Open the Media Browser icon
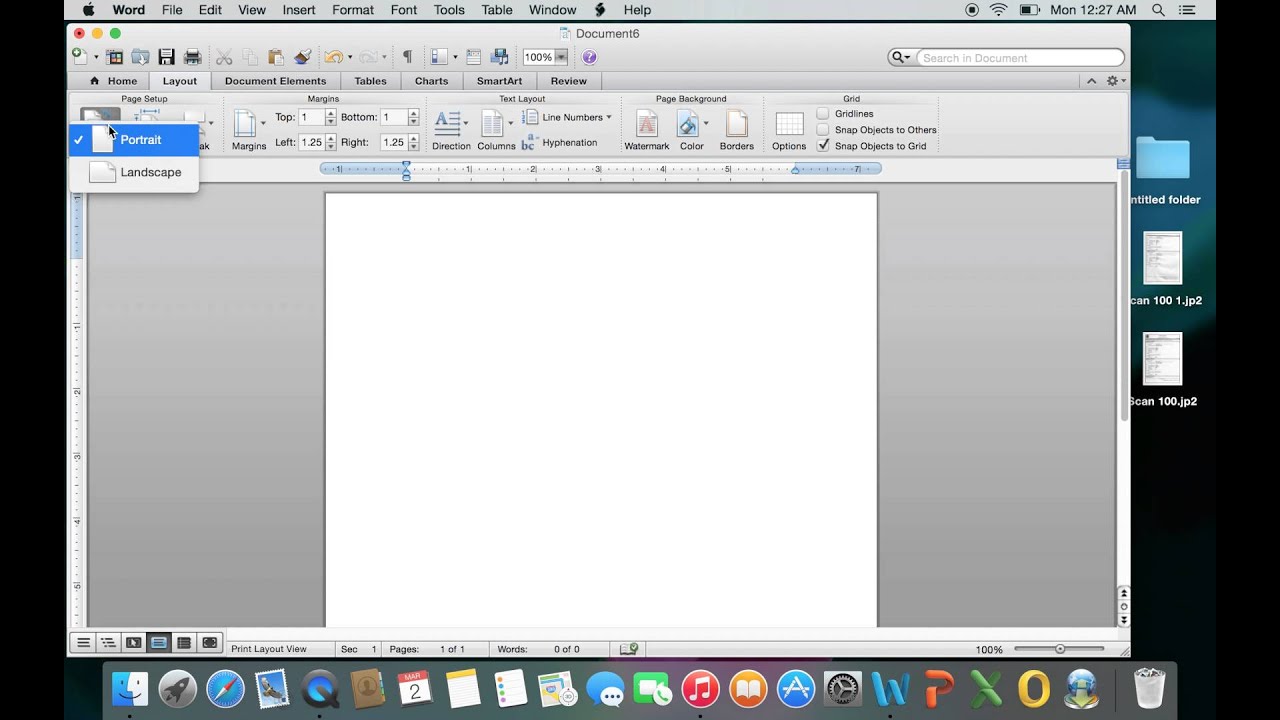Viewport: 1280px width, 720px height. [x=500, y=57]
